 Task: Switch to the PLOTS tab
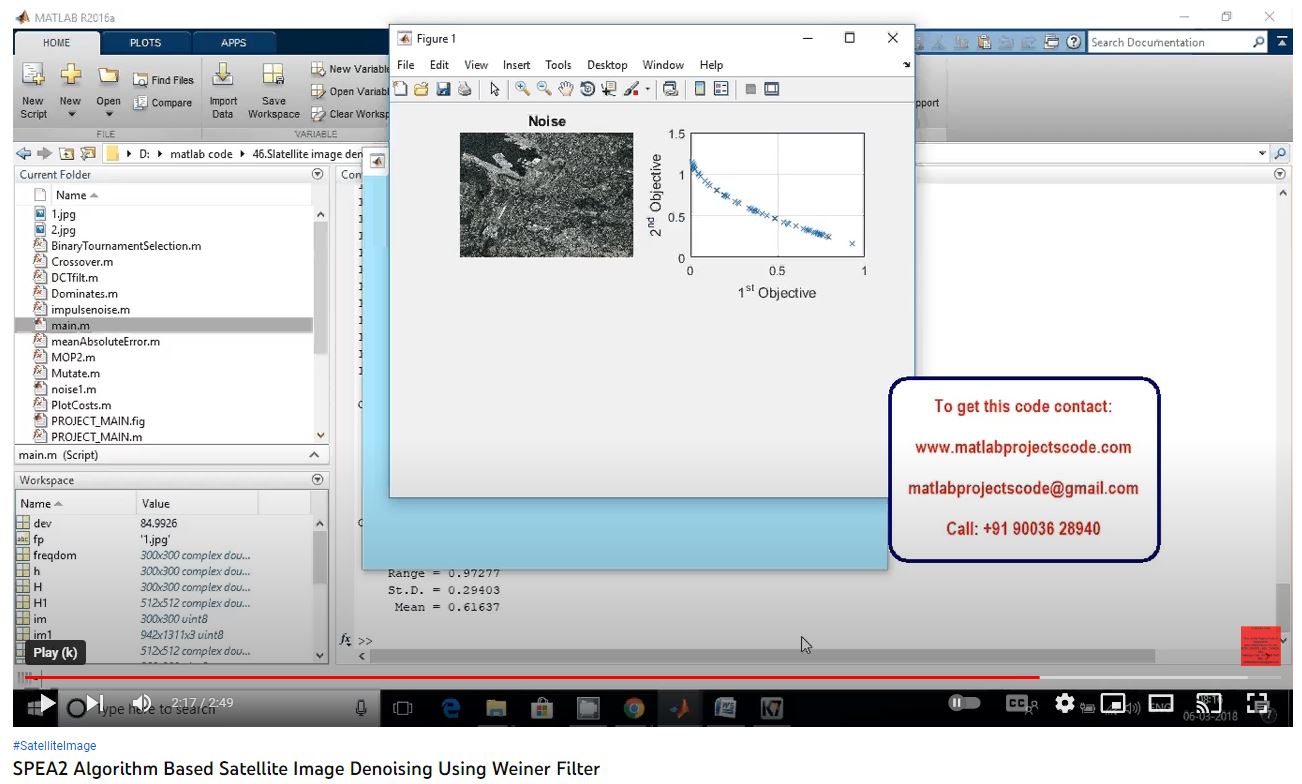click(145, 43)
